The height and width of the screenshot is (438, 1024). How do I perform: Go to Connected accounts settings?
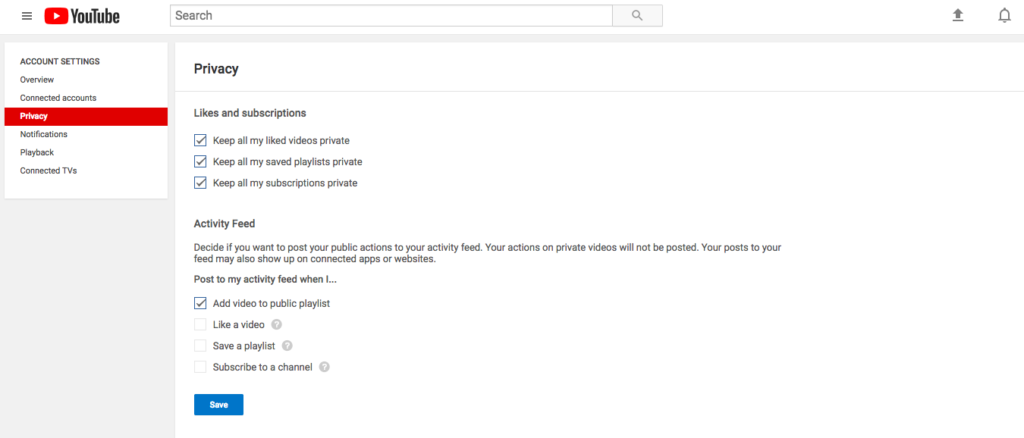click(x=58, y=98)
